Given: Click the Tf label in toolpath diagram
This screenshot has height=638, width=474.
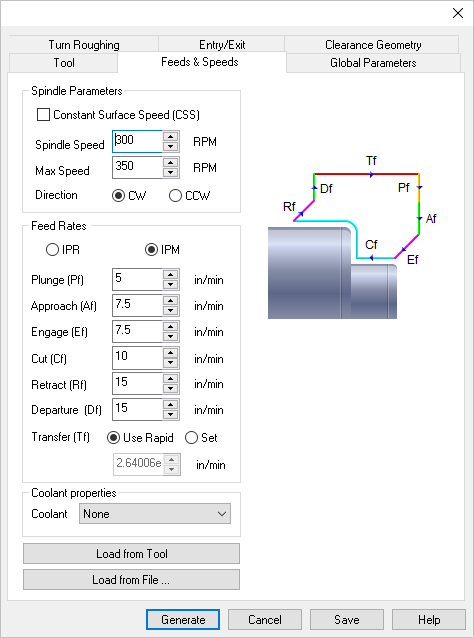Looking at the screenshot, I should tap(371, 161).
